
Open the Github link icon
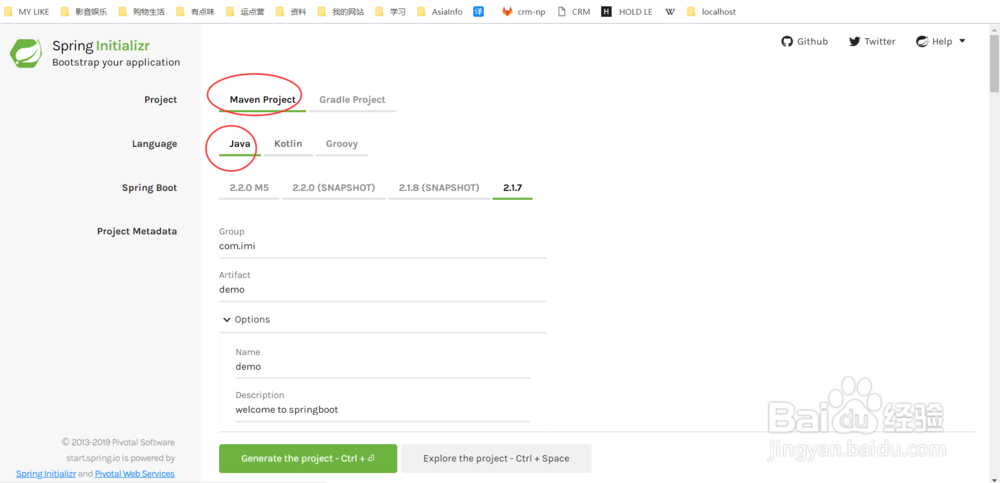click(x=787, y=41)
